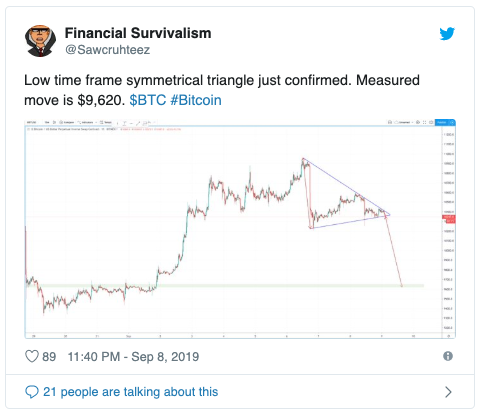Click the chart camera snapshot icon
The width and height of the screenshot is (482, 416).
tap(431, 122)
